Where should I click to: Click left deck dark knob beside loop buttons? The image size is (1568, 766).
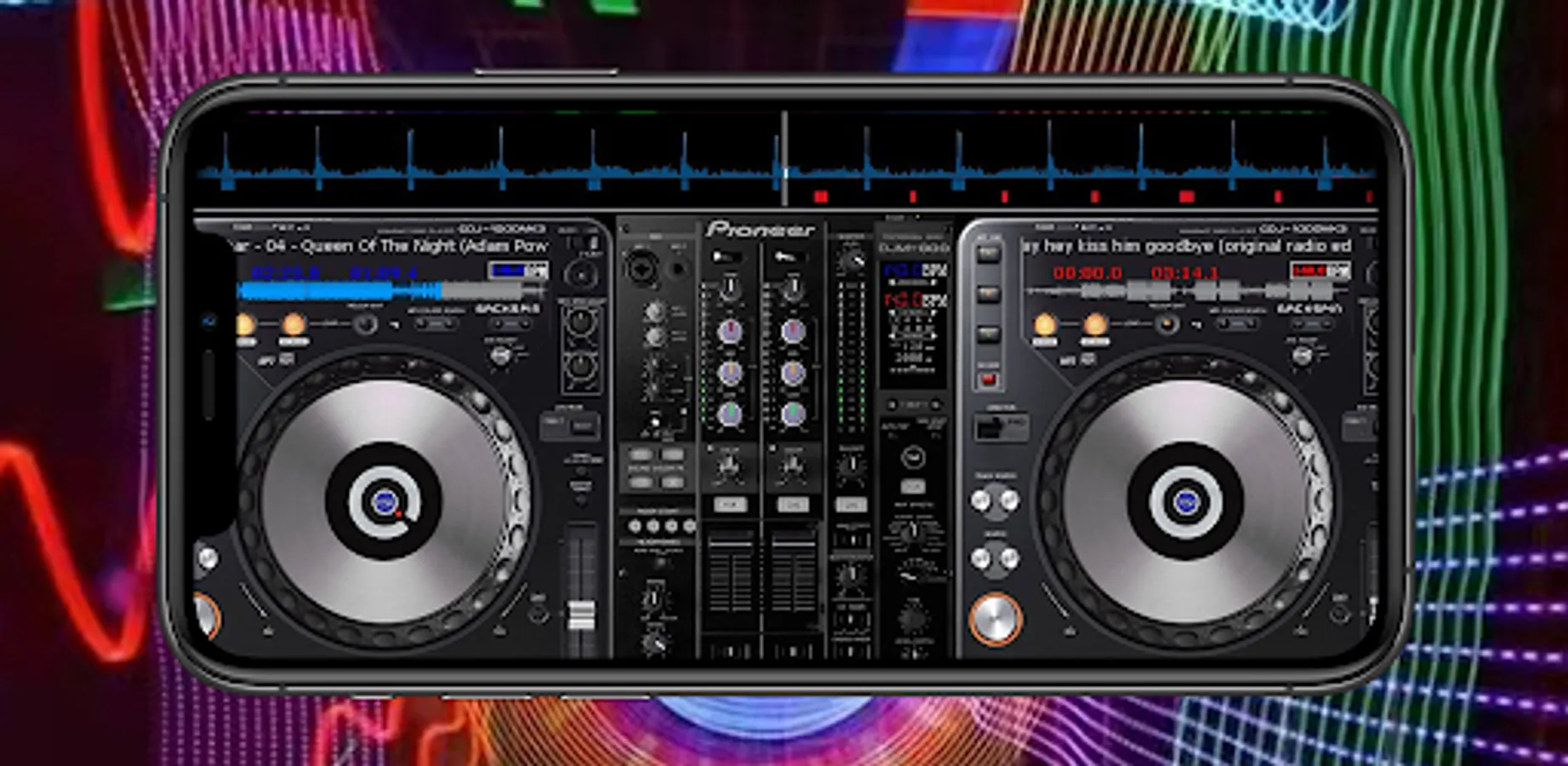pos(366,325)
